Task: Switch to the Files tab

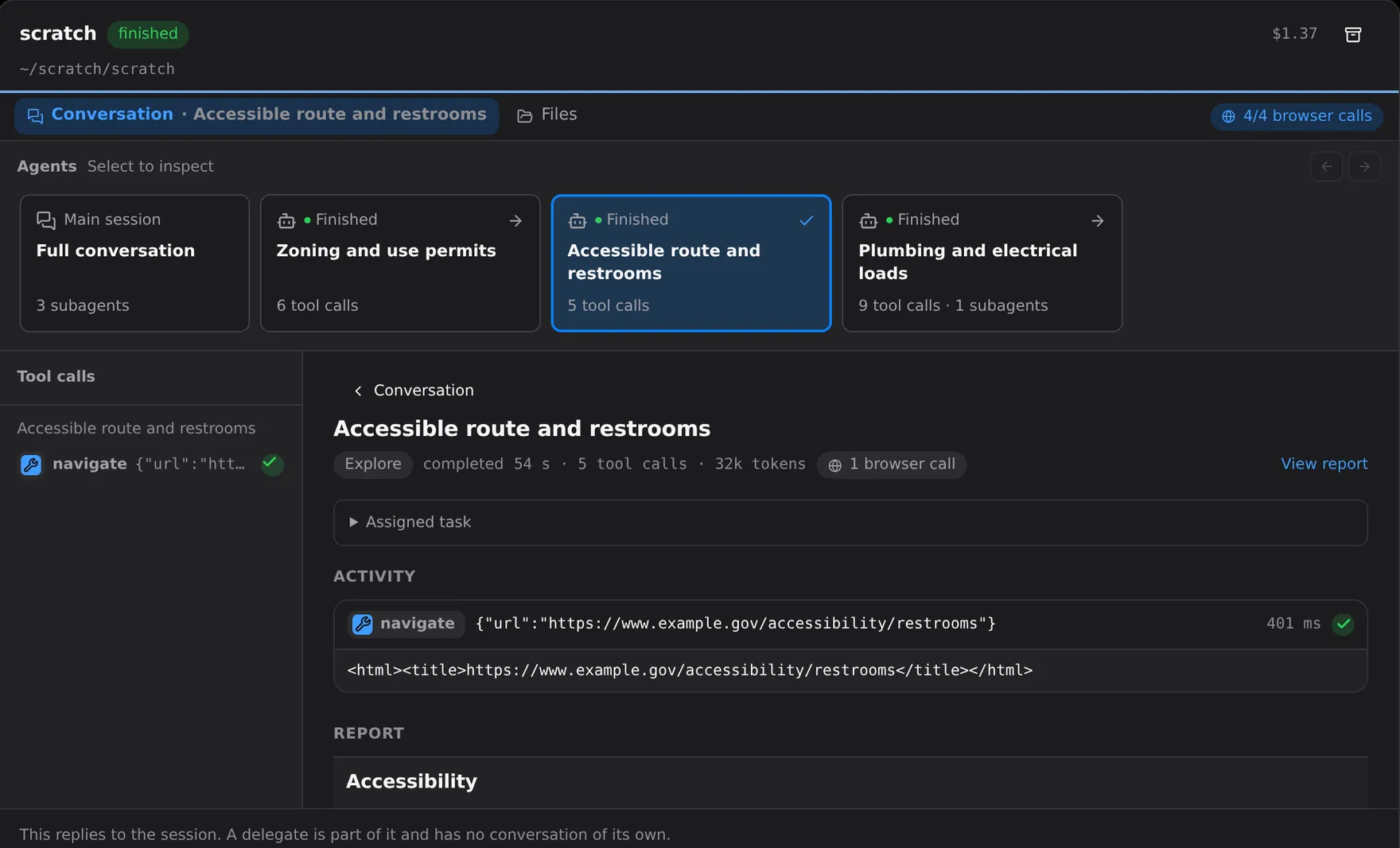Action: pyautogui.click(x=547, y=115)
